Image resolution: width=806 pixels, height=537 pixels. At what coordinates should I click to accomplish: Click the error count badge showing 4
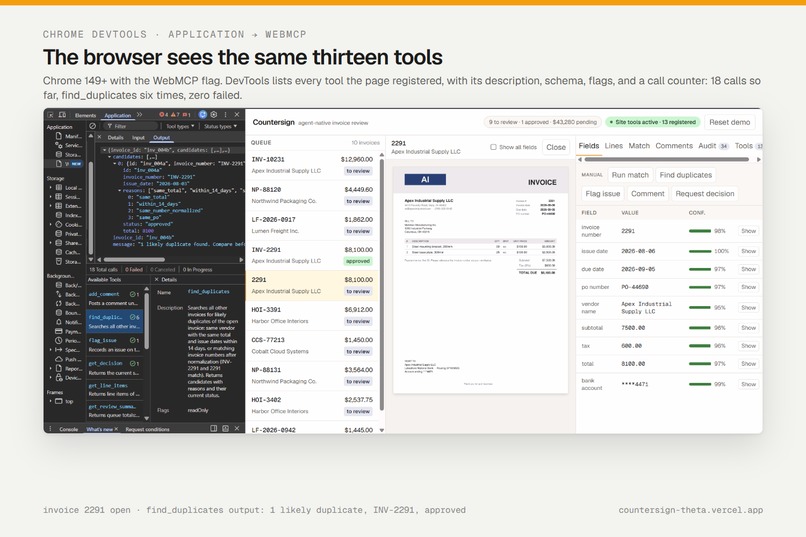tap(164, 115)
